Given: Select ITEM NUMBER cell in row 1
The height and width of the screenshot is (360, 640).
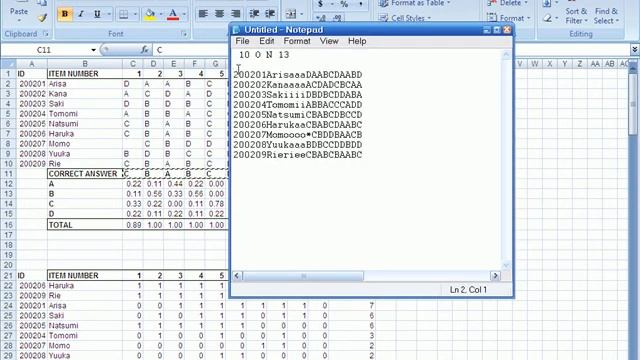Looking at the screenshot, I should point(85,74).
